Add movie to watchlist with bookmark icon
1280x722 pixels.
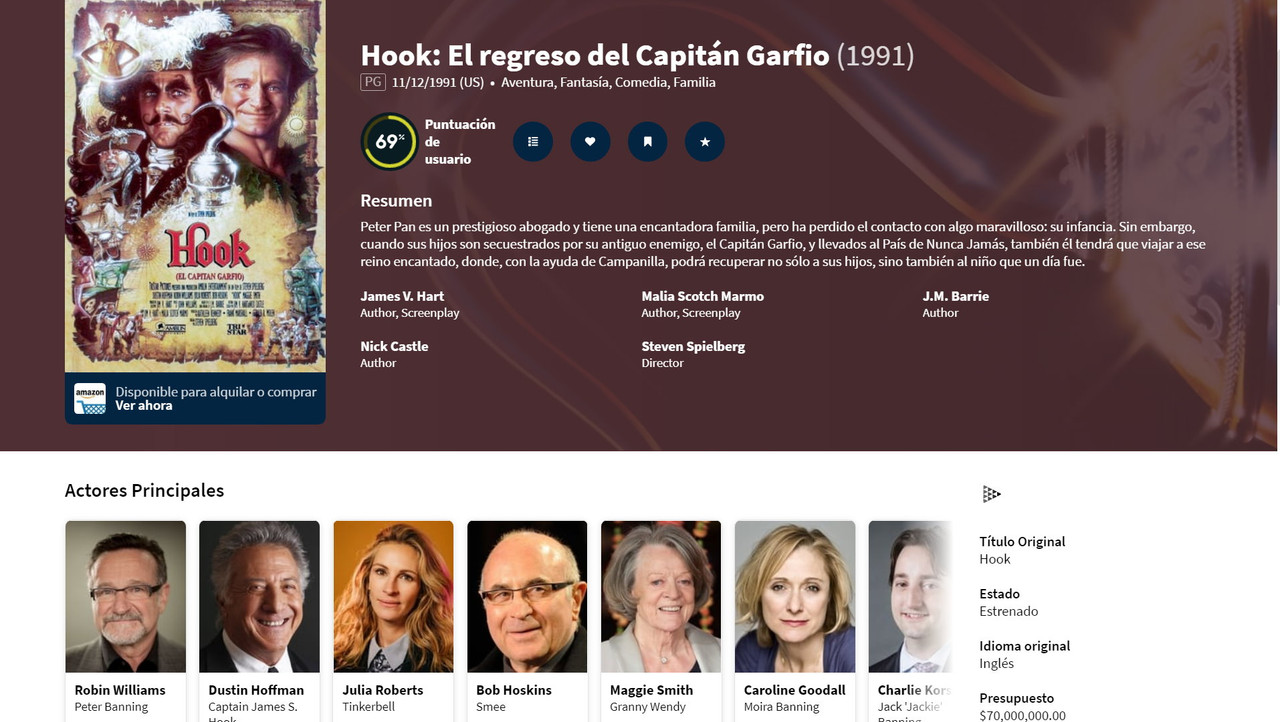click(x=647, y=142)
